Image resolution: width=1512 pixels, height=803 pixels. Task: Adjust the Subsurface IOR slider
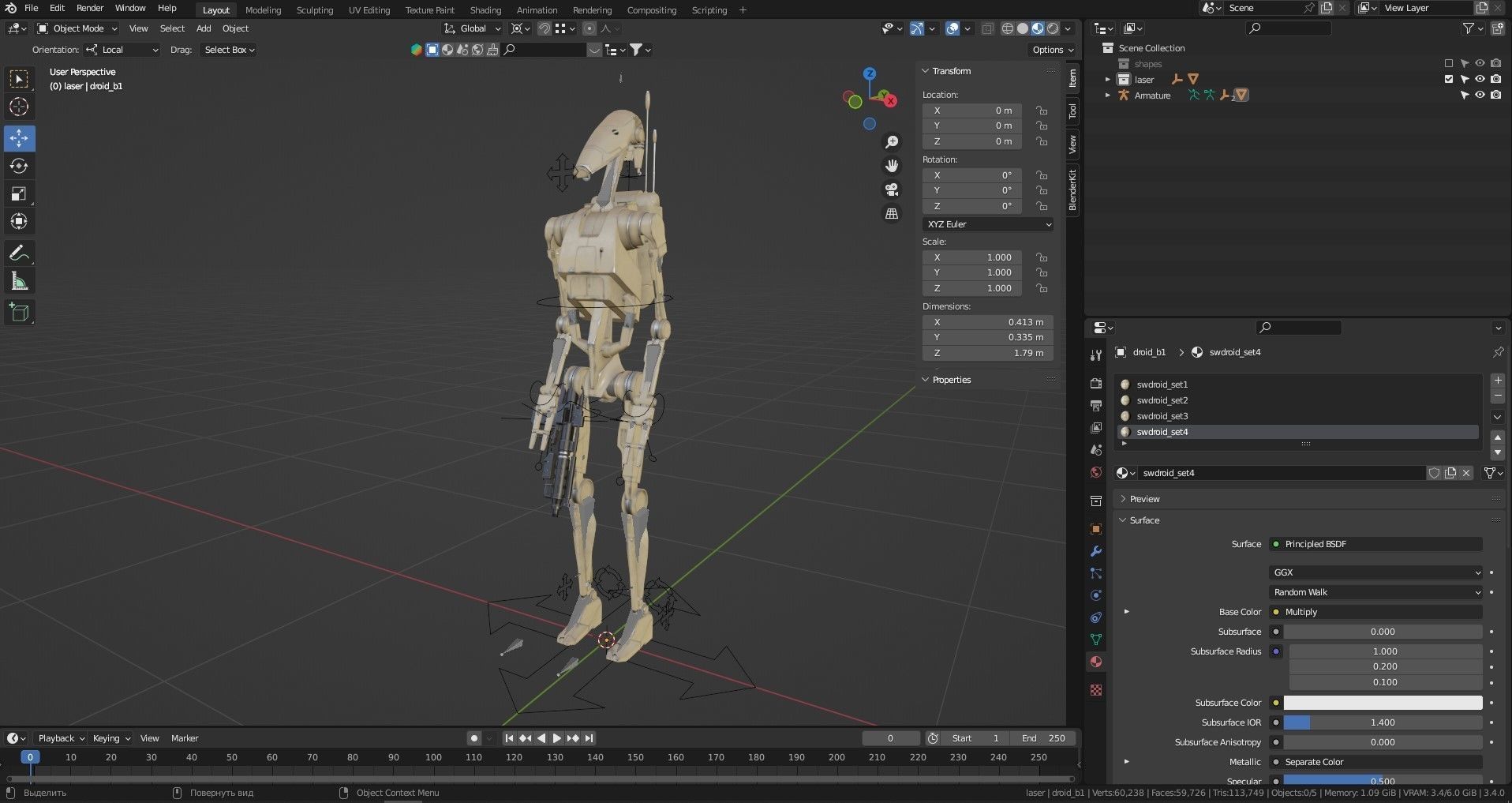1383,722
